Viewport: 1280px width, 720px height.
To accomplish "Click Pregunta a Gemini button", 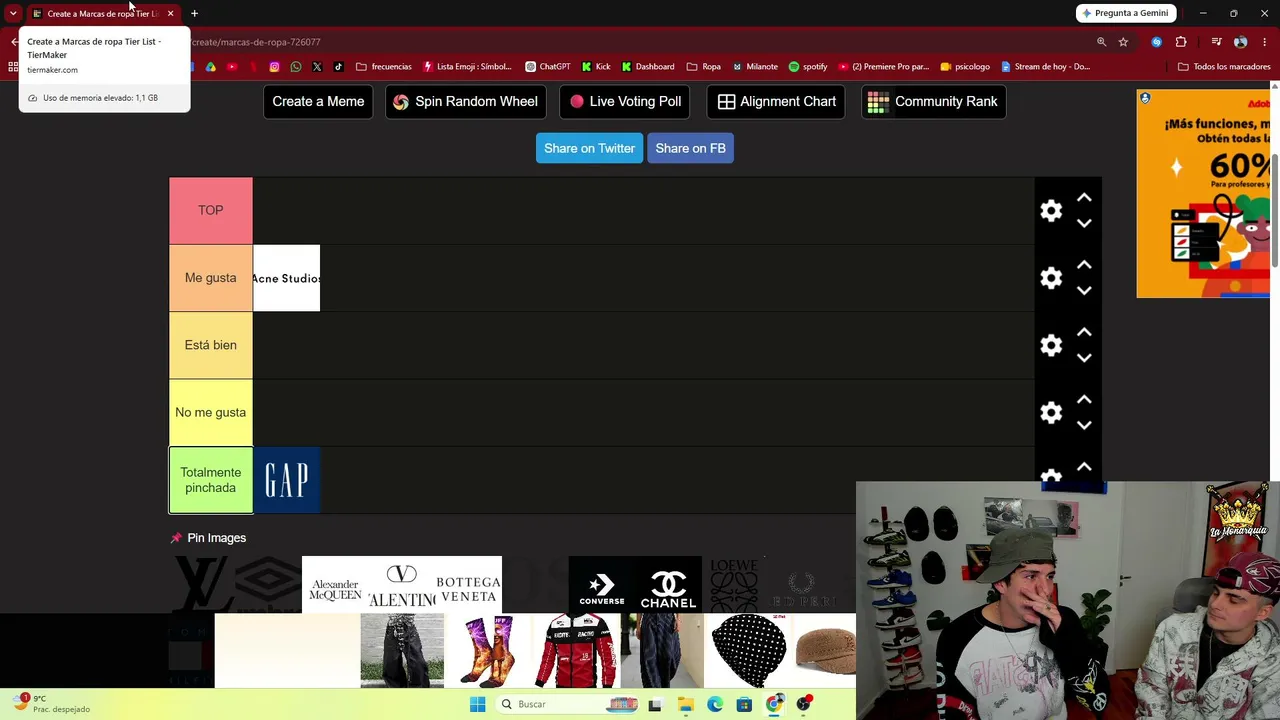I will [1125, 13].
